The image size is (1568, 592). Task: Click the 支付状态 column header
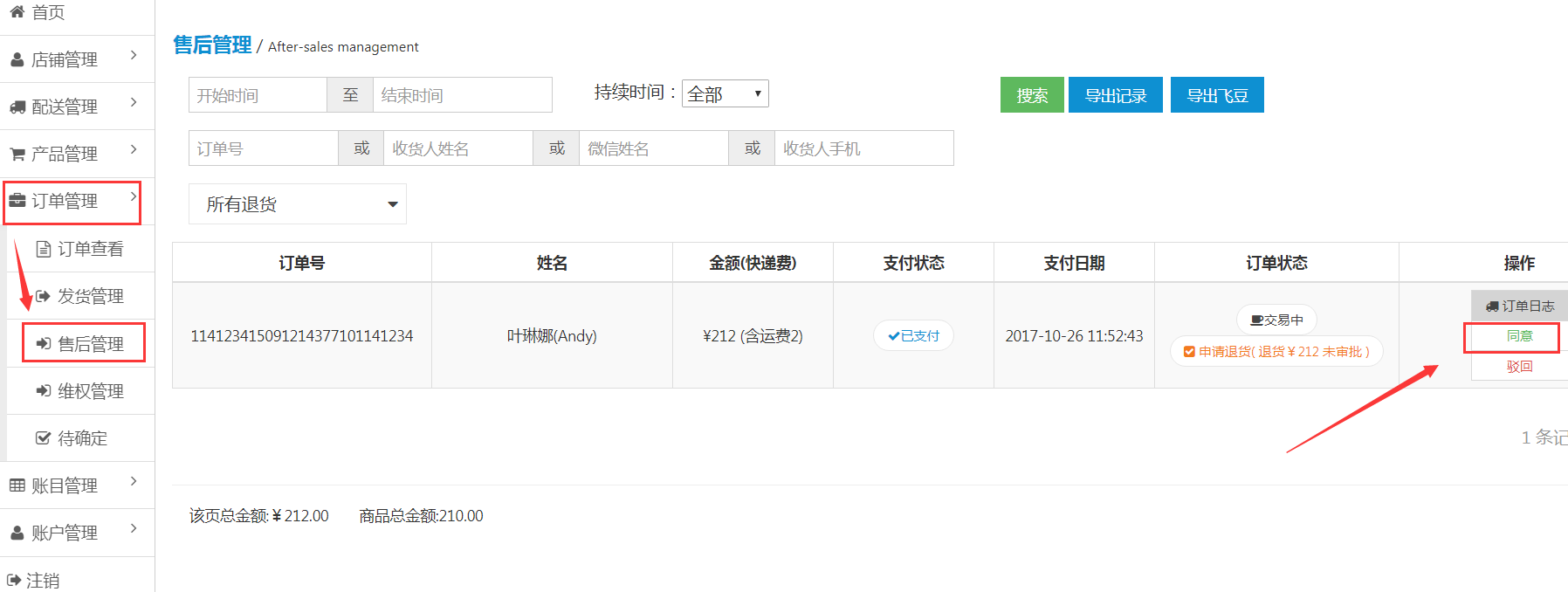pos(913,263)
